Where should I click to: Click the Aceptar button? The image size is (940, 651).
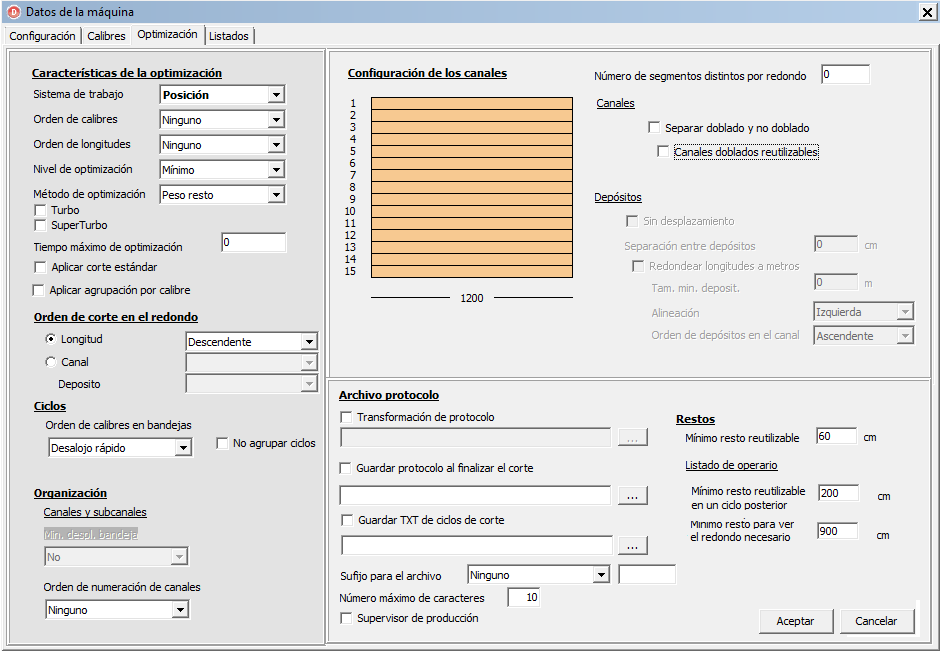796,621
